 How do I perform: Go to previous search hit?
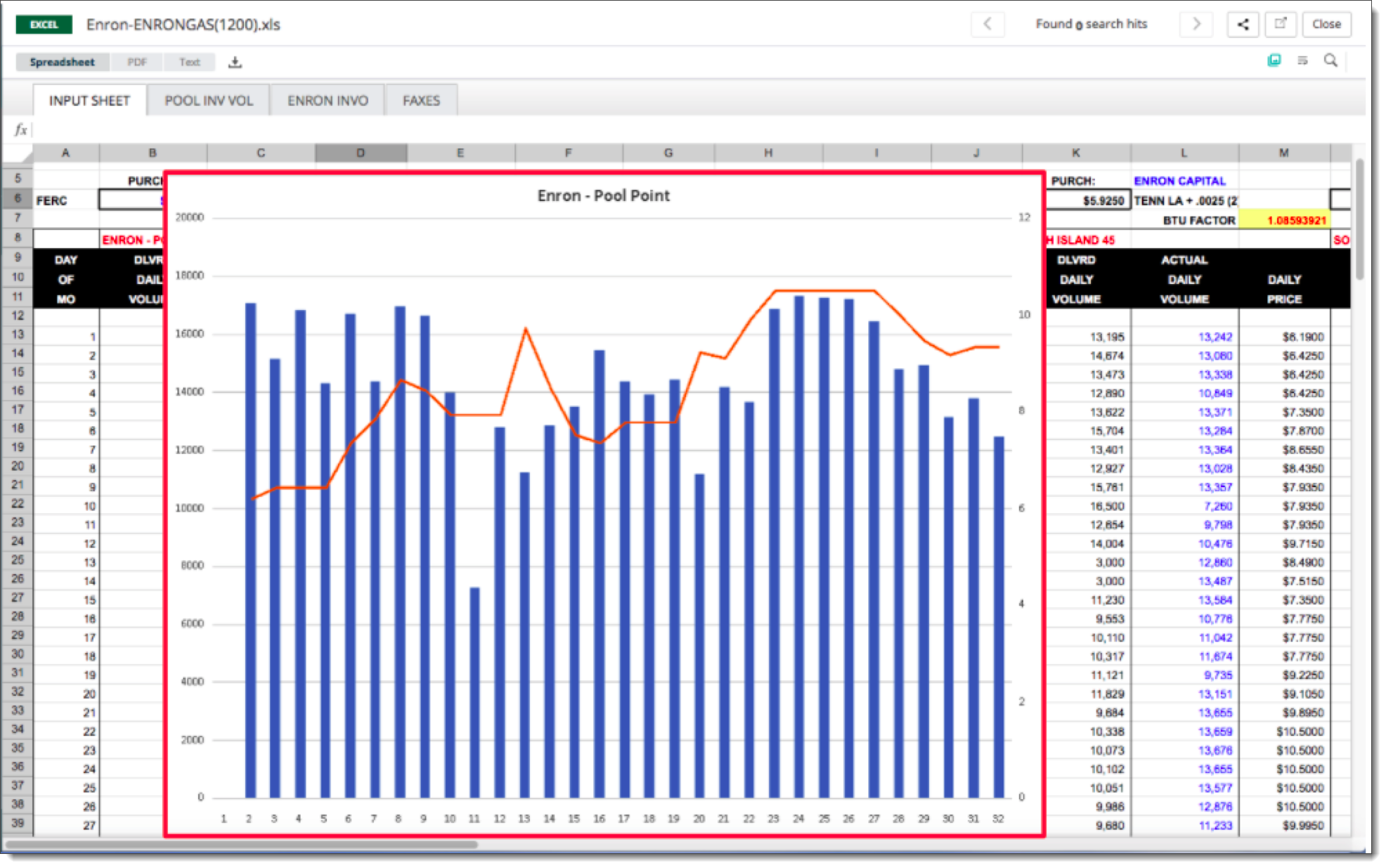987,24
